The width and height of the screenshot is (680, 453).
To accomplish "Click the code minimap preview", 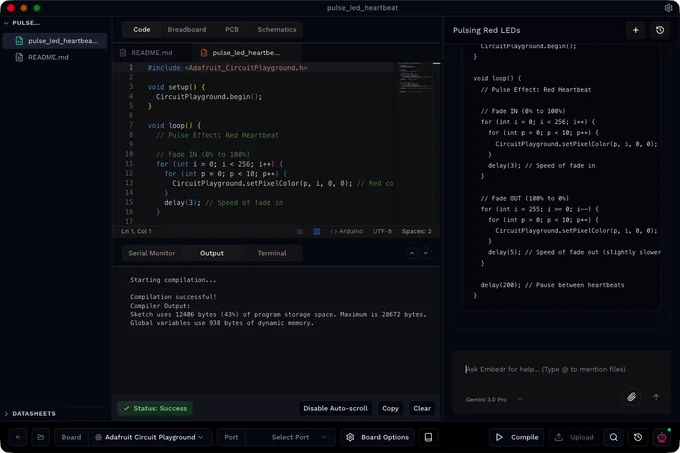I will point(415,78).
